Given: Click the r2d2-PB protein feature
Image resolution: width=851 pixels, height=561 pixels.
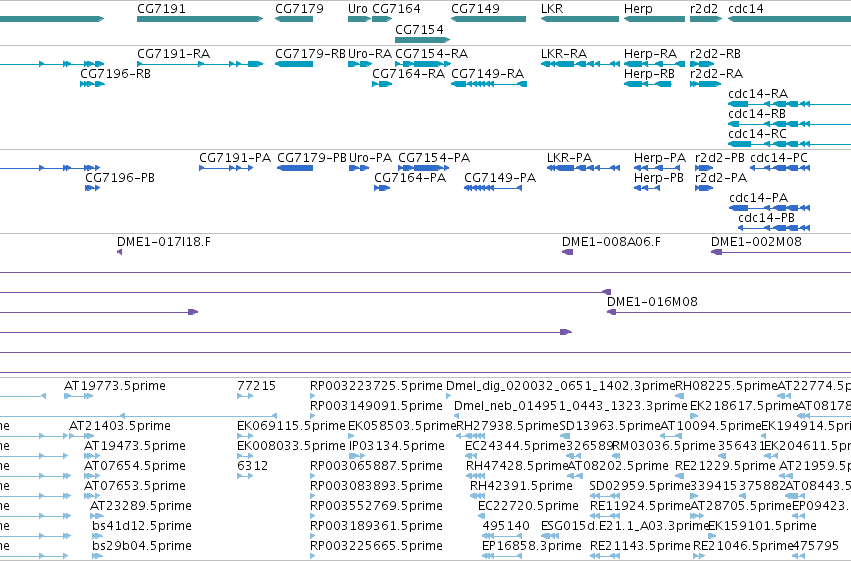Looking at the screenshot, I should [704, 168].
